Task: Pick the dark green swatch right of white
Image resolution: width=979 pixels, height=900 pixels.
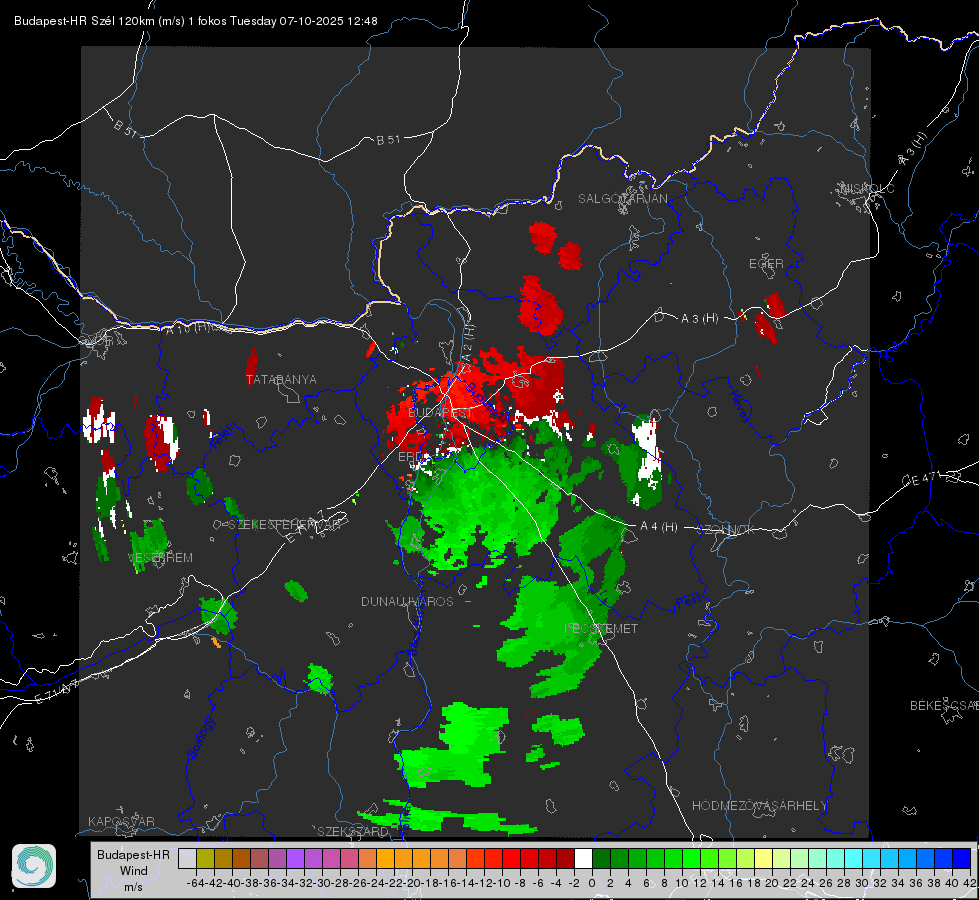Action: pos(601,858)
